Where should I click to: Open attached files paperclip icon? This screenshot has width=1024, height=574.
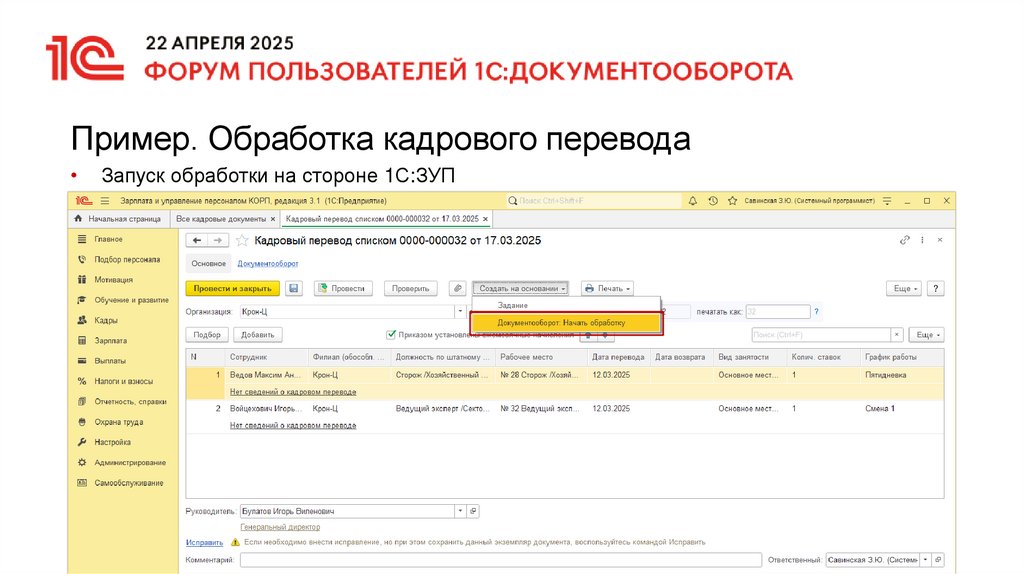pos(458,288)
